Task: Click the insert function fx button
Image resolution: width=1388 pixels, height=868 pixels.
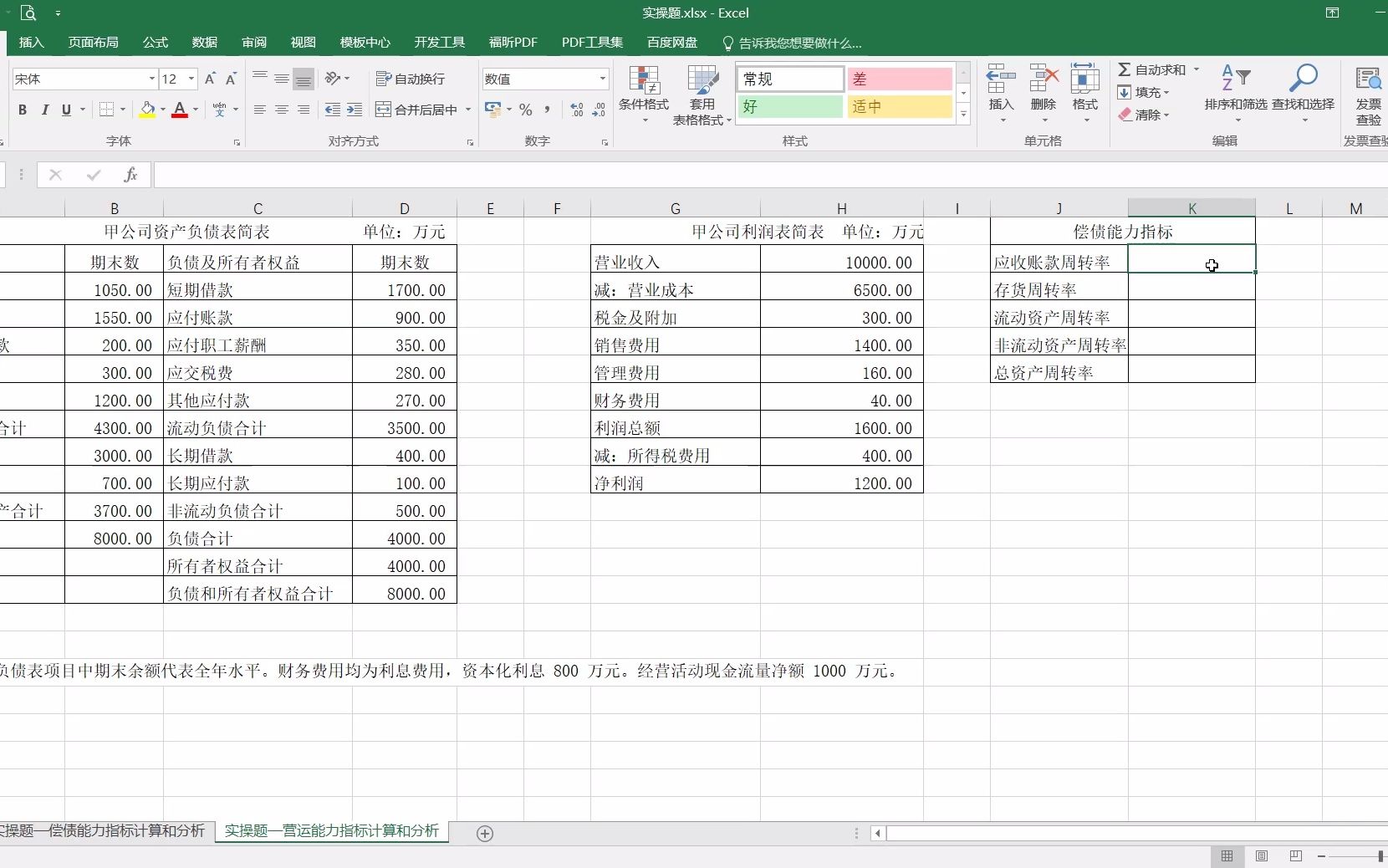Action: coord(130,175)
